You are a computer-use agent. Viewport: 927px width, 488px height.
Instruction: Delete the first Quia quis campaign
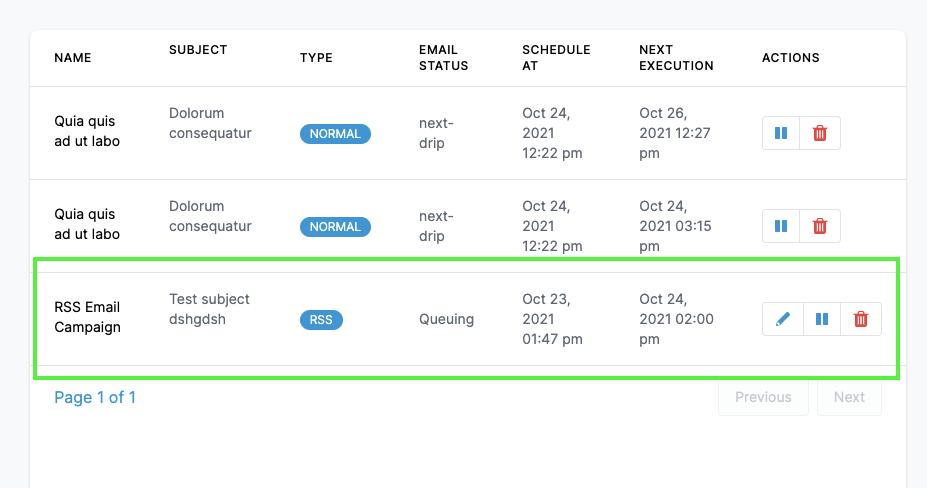[820, 133]
